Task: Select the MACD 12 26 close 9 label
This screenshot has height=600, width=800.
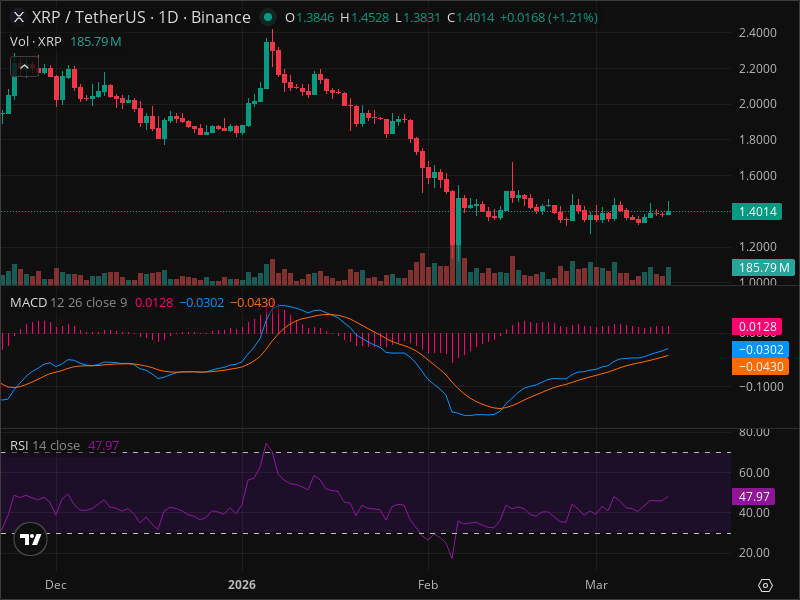Action: pos(68,303)
